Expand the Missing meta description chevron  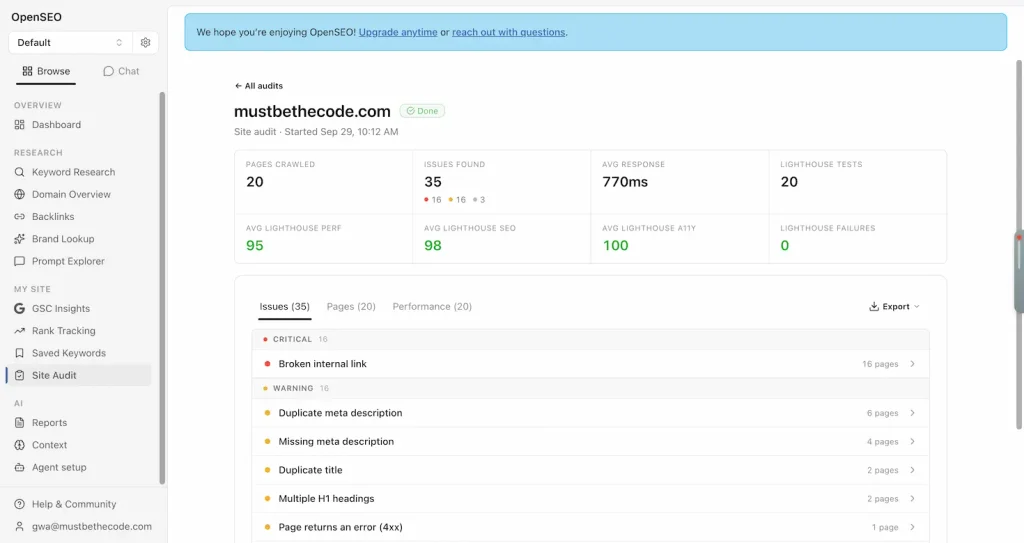[x=912, y=442]
